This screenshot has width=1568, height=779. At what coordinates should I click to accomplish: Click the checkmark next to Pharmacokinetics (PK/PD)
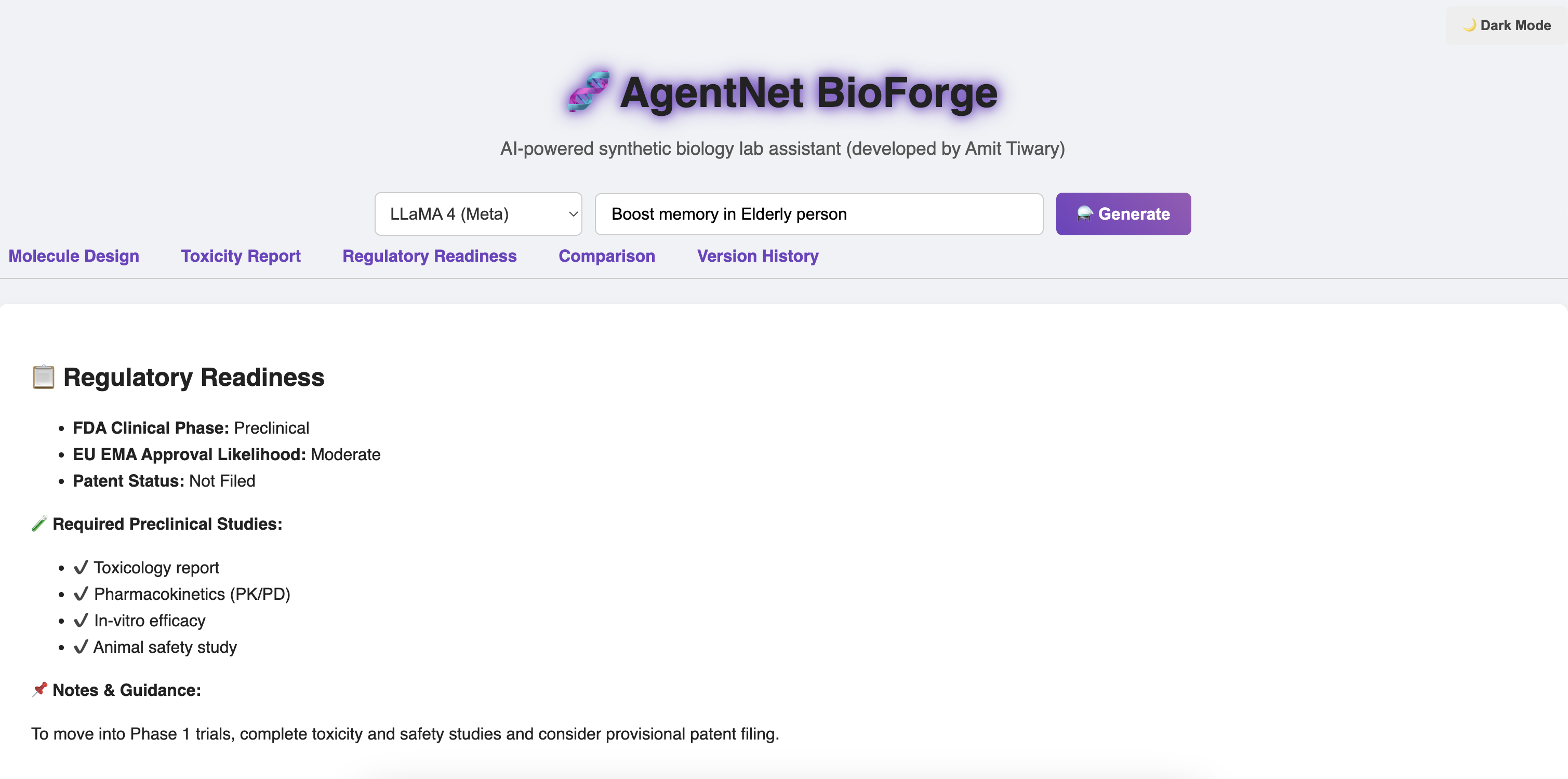[81, 594]
